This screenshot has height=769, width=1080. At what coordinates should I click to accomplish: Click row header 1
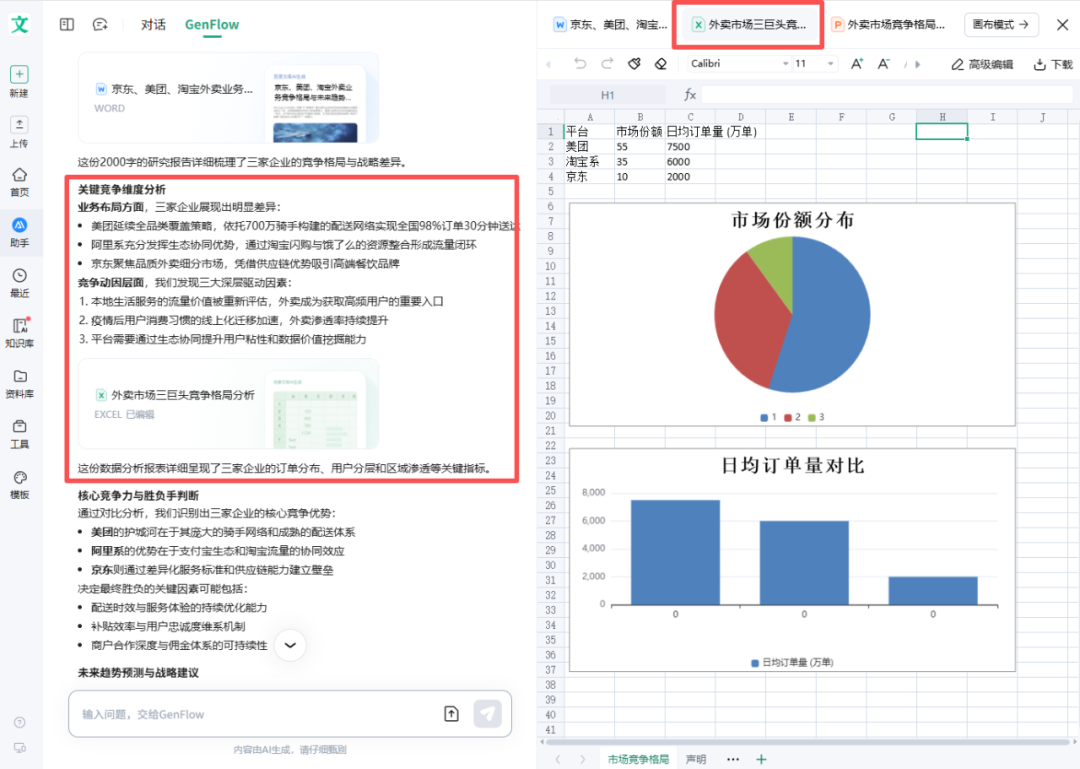[x=550, y=132]
